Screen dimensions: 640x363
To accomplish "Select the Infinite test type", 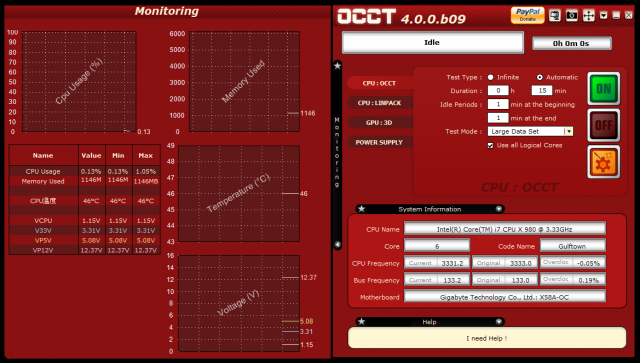I will [x=491, y=77].
